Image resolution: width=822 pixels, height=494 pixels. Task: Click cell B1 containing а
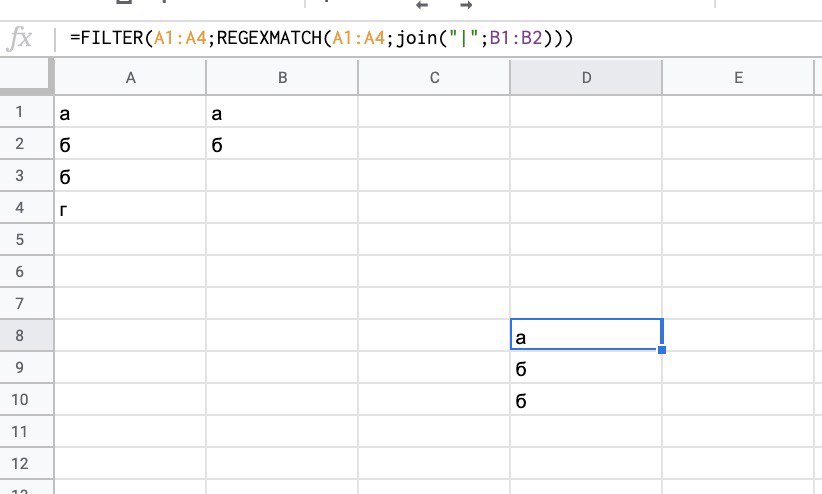coord(282,112)
